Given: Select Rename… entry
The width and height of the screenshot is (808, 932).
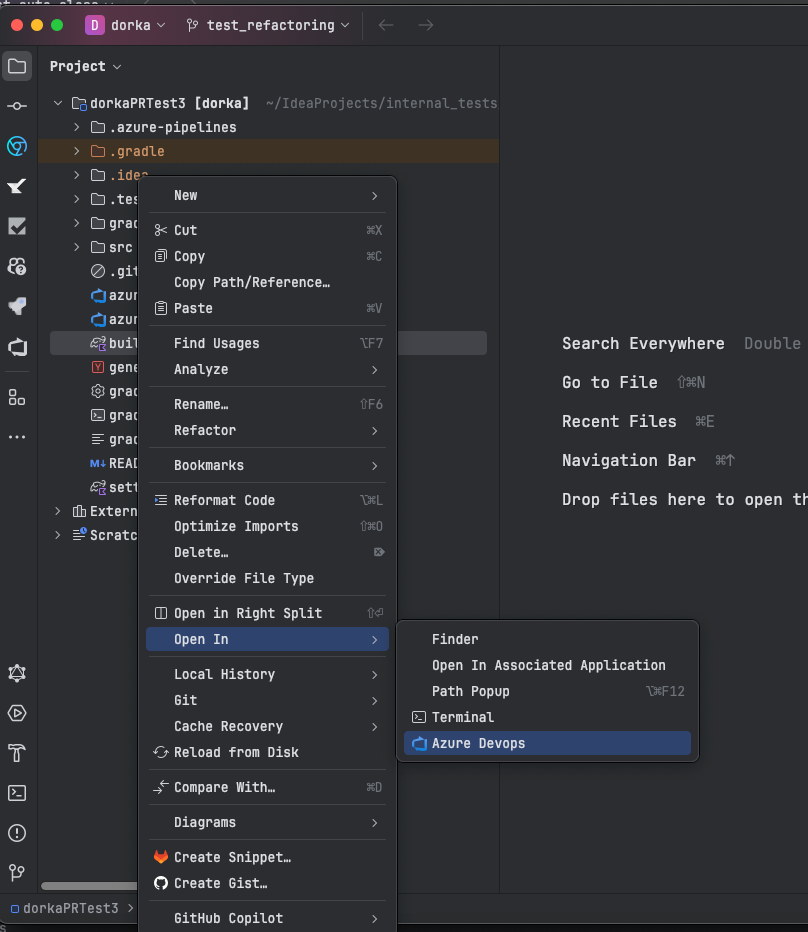Looking at the screenshot, I should (267, 404).
